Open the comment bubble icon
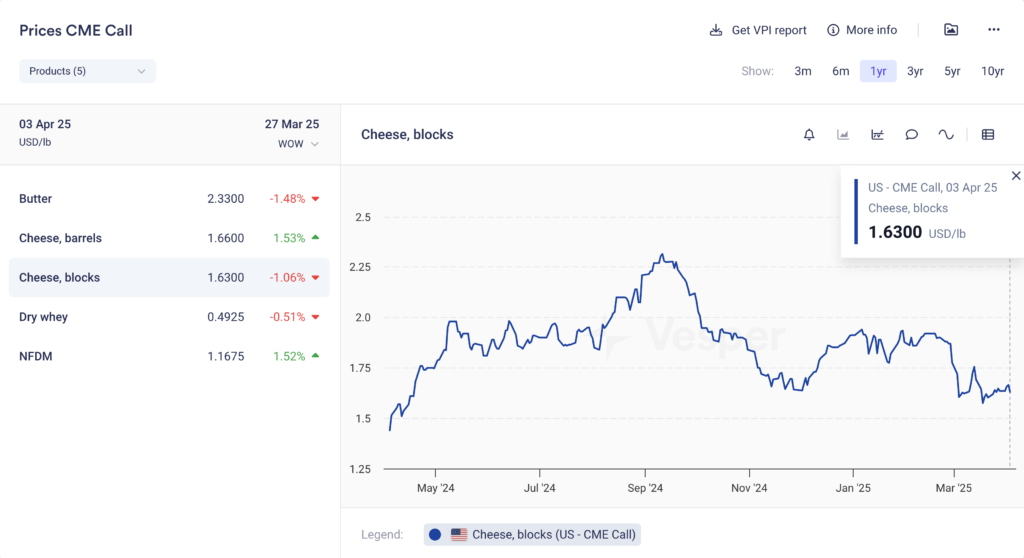 (911, 135)
